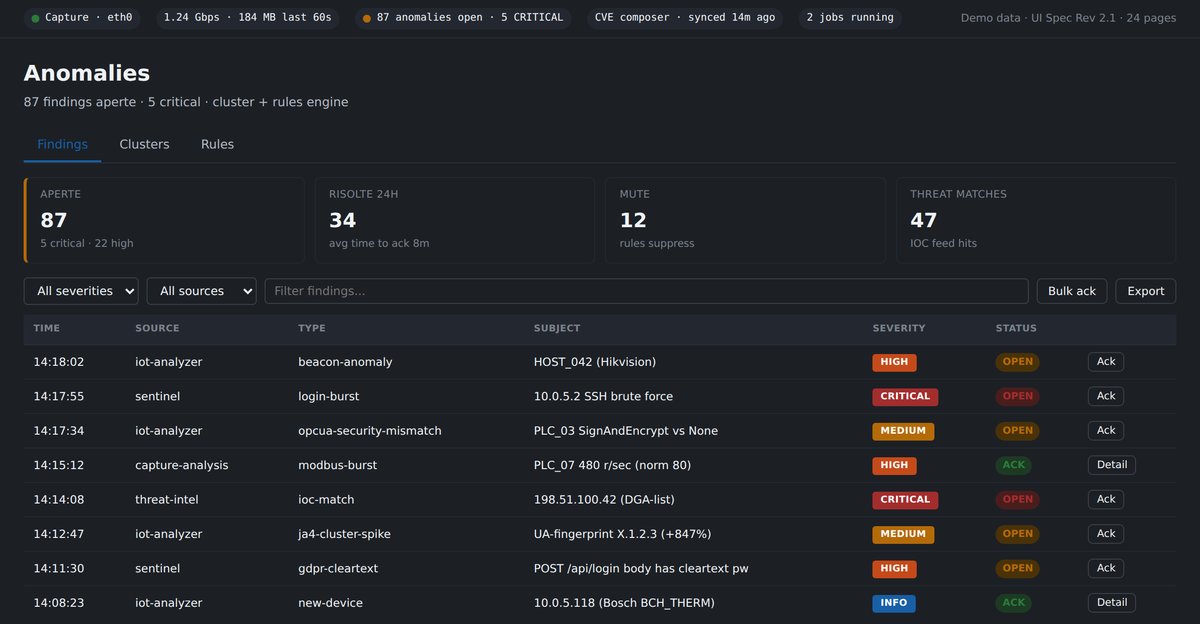This screenshot has height=624, width=1200.
Task: Select the RISOLTE 24H summary card
Action: click(x=455, y=220)
